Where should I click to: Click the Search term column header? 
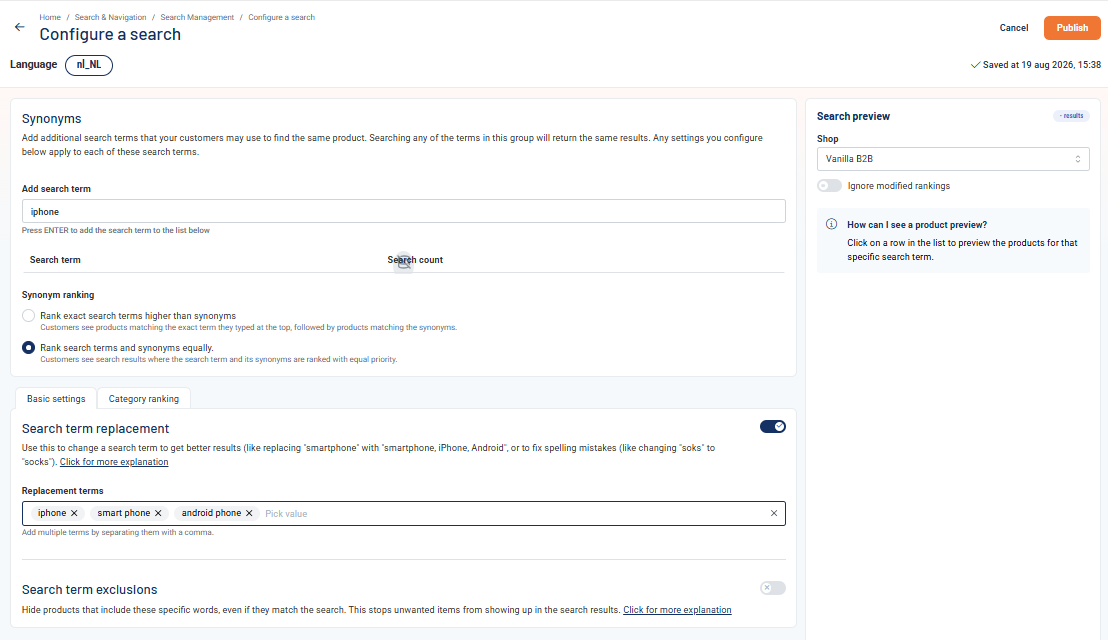[55, 260]
